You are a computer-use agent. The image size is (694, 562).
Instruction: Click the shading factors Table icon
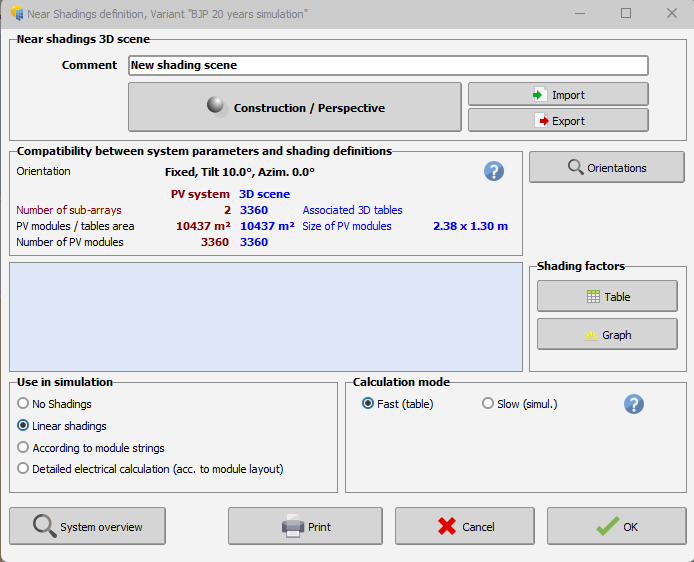[x=593, y=297]
